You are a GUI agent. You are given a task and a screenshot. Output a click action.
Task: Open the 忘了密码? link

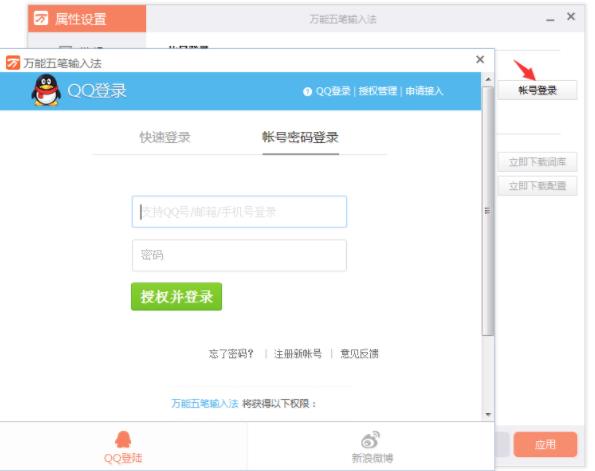[231, 354]
